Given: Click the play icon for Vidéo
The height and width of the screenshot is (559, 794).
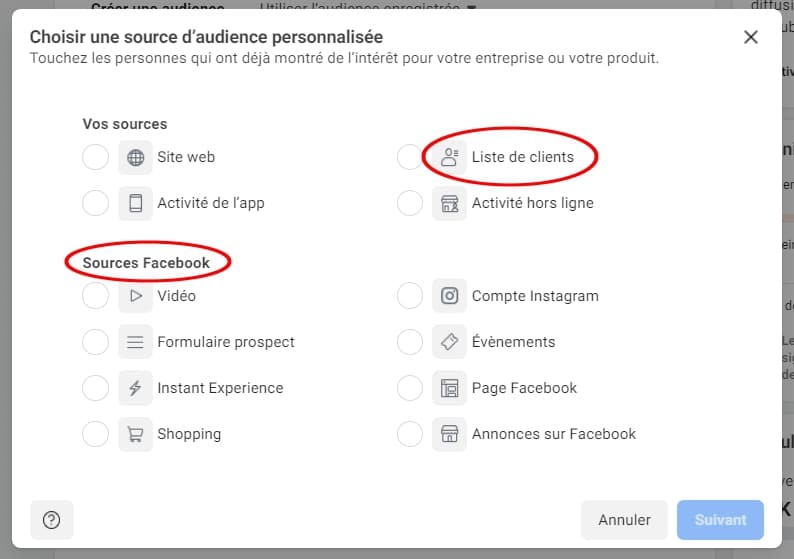Looking at the screenshot, I should (x=135, y=296).
